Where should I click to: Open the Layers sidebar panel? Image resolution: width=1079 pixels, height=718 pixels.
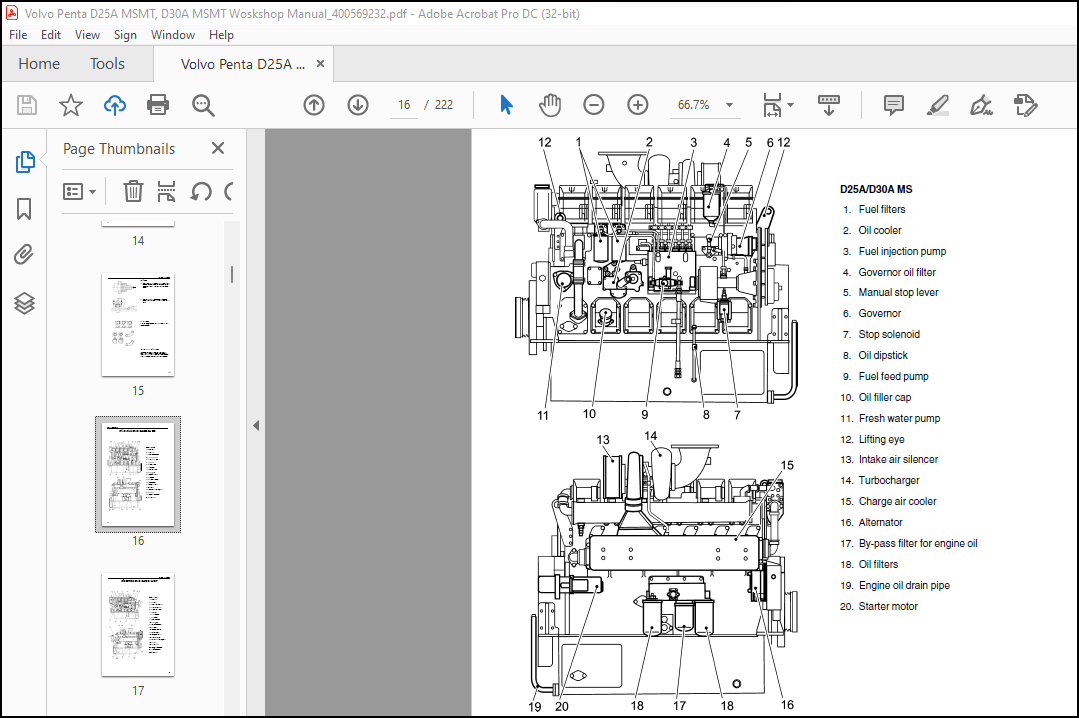point(24,303)
